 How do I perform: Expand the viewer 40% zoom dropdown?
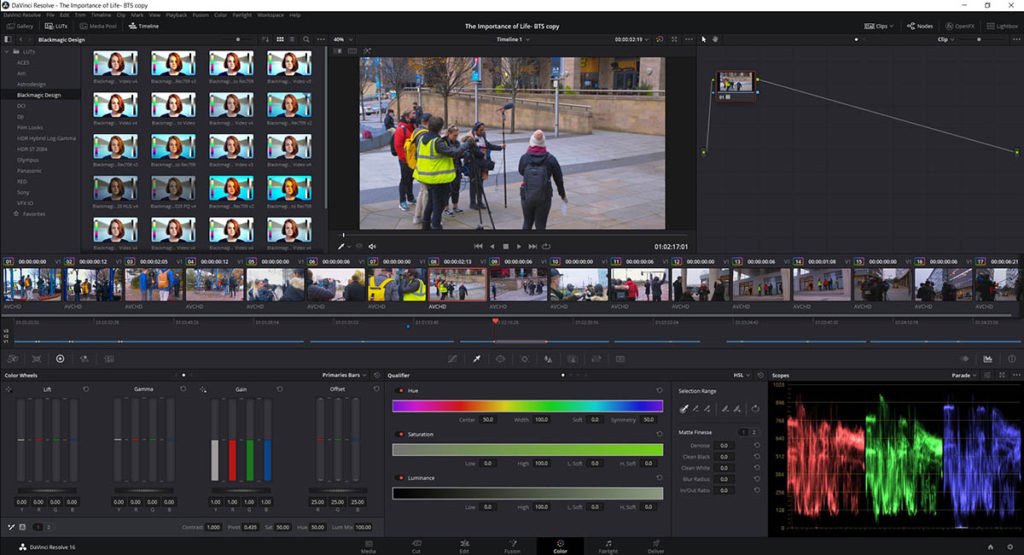coord(342,39)
